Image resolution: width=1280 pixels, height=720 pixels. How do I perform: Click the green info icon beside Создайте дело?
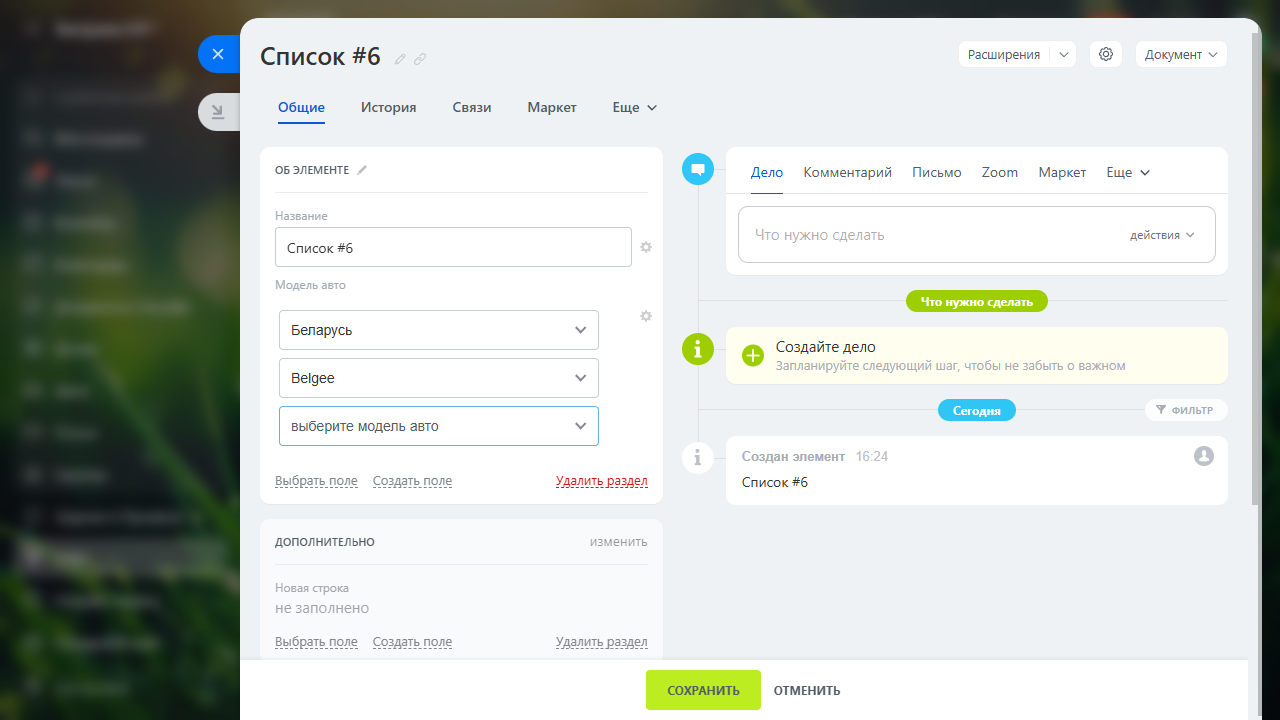[x=698, y=349]
